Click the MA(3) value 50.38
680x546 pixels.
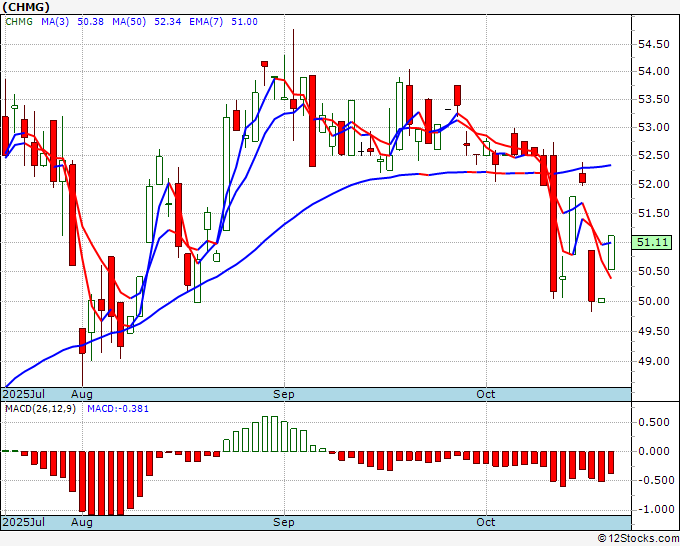pyautogui.click(x=90, y=22)
